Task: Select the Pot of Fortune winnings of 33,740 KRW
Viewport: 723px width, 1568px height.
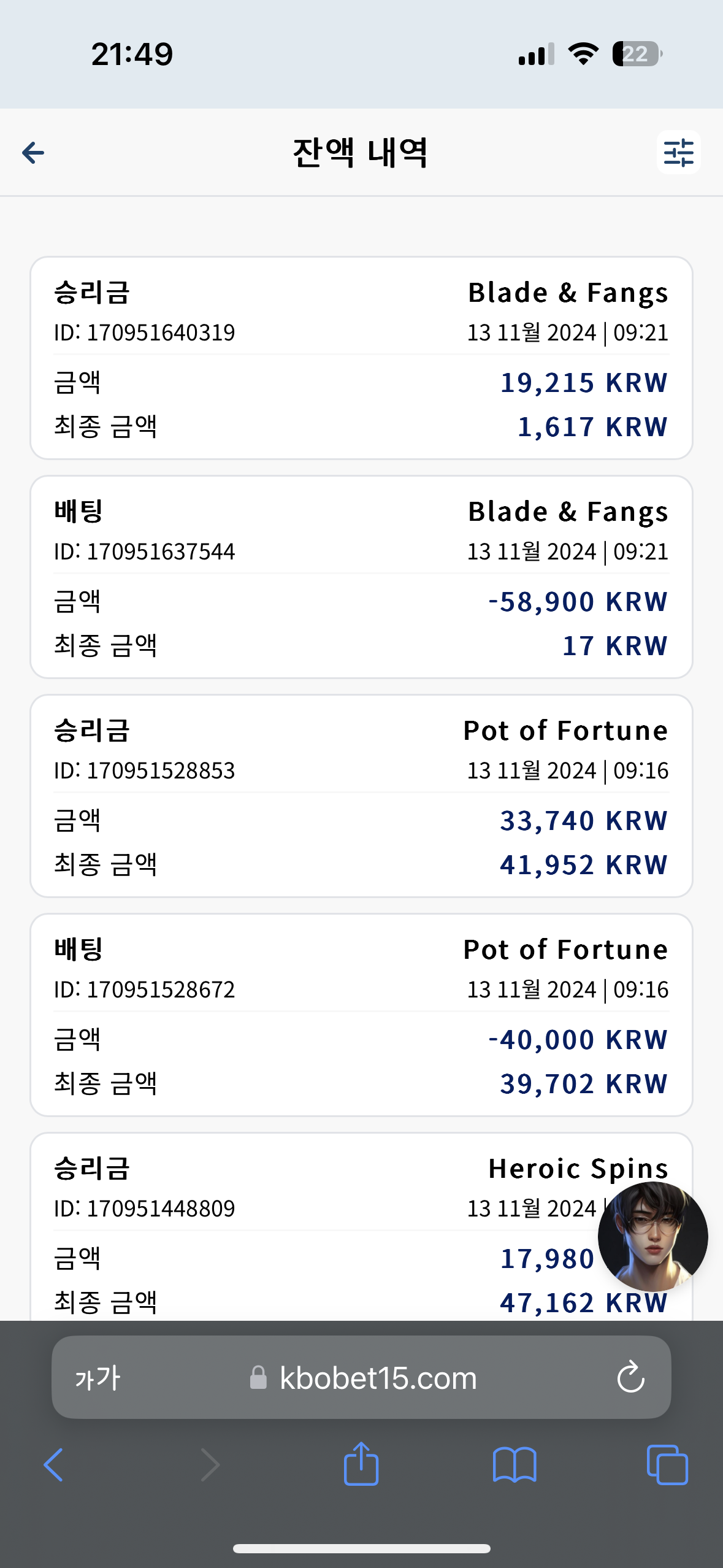Action: point(361,796)
